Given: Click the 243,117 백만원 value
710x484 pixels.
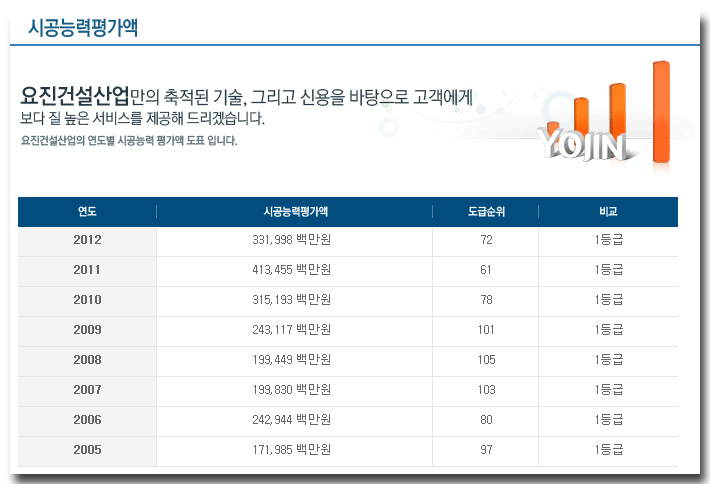Looking at the screenshot, I should (x=292, y=329).
